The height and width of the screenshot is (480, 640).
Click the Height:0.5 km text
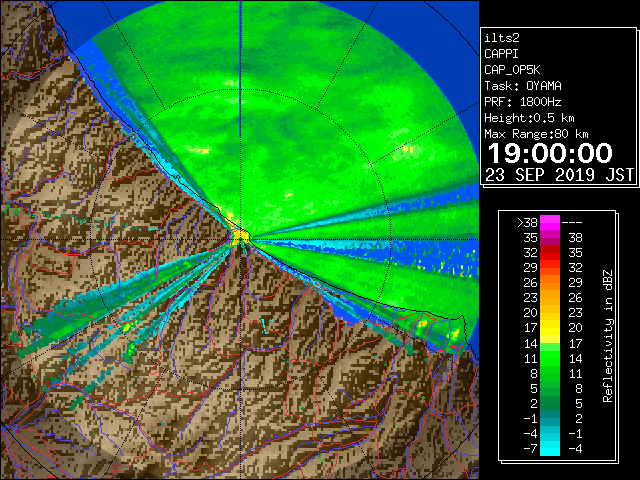point(529,118)
